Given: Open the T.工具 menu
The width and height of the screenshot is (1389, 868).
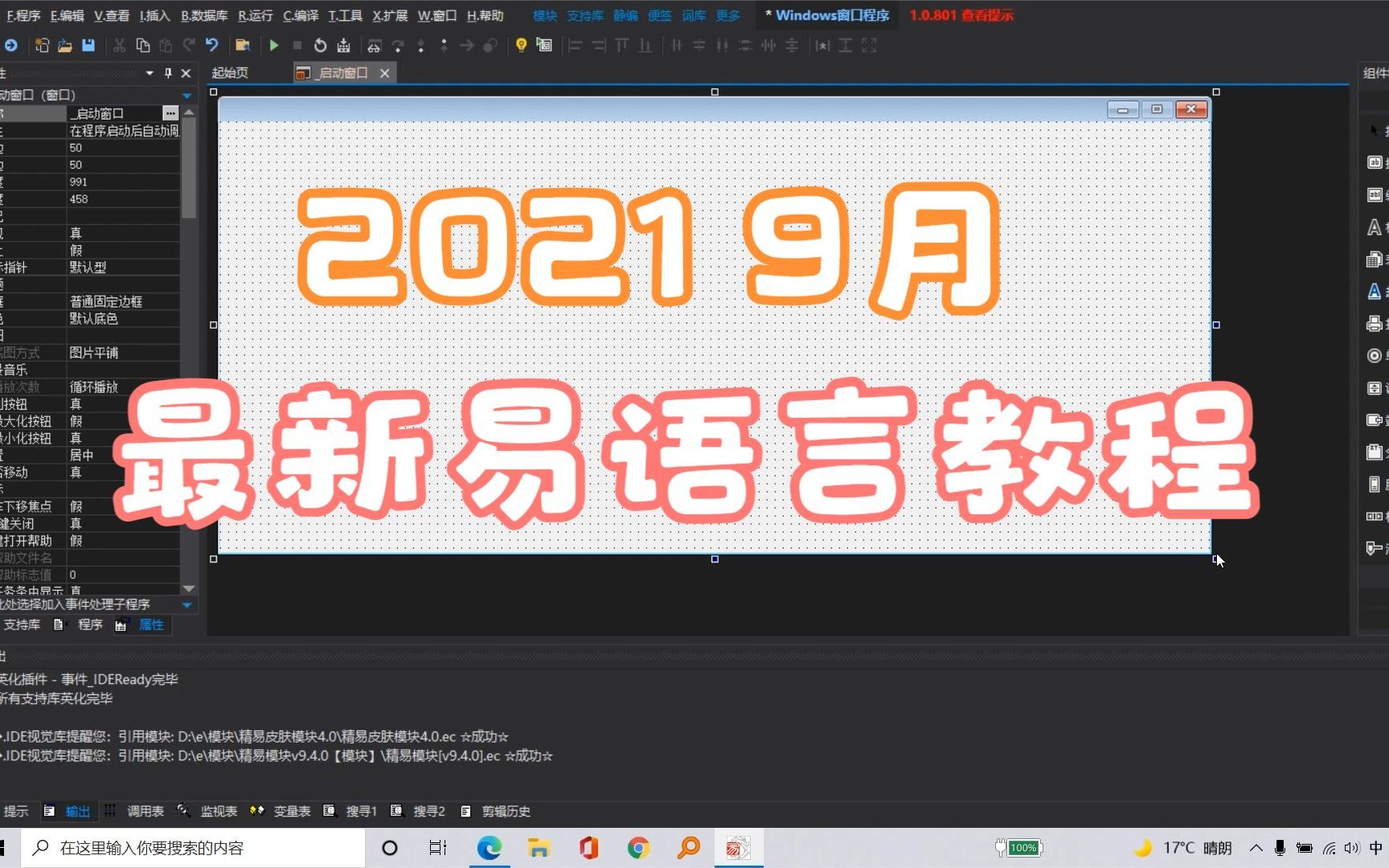Looking at the screenshot, I should [346, 15].
